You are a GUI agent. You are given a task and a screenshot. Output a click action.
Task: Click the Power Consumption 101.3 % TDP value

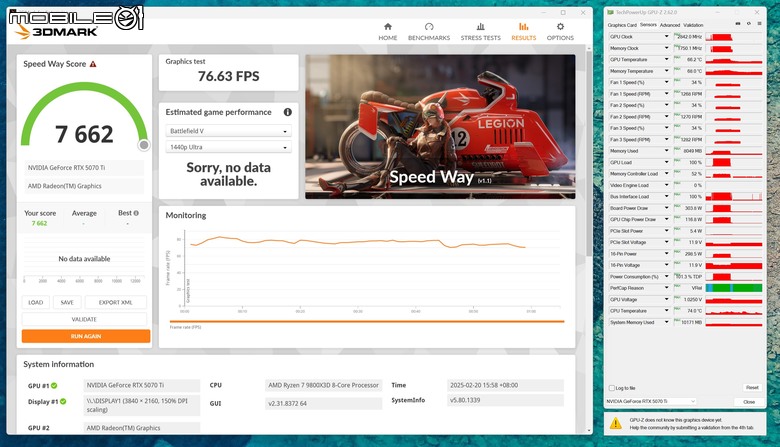(688, 276)
